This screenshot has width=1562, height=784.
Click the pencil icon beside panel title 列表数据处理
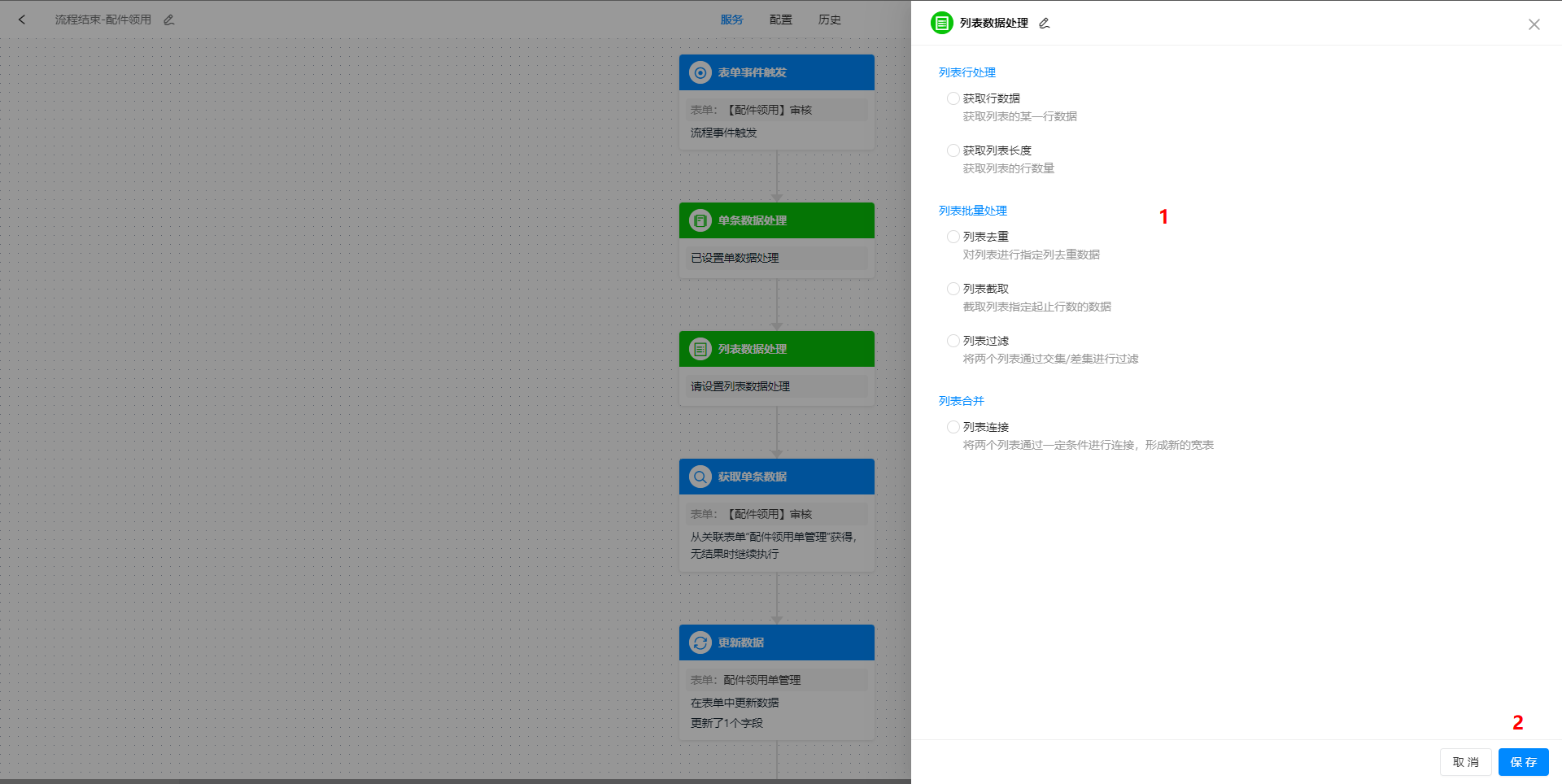click(1044, 23)
